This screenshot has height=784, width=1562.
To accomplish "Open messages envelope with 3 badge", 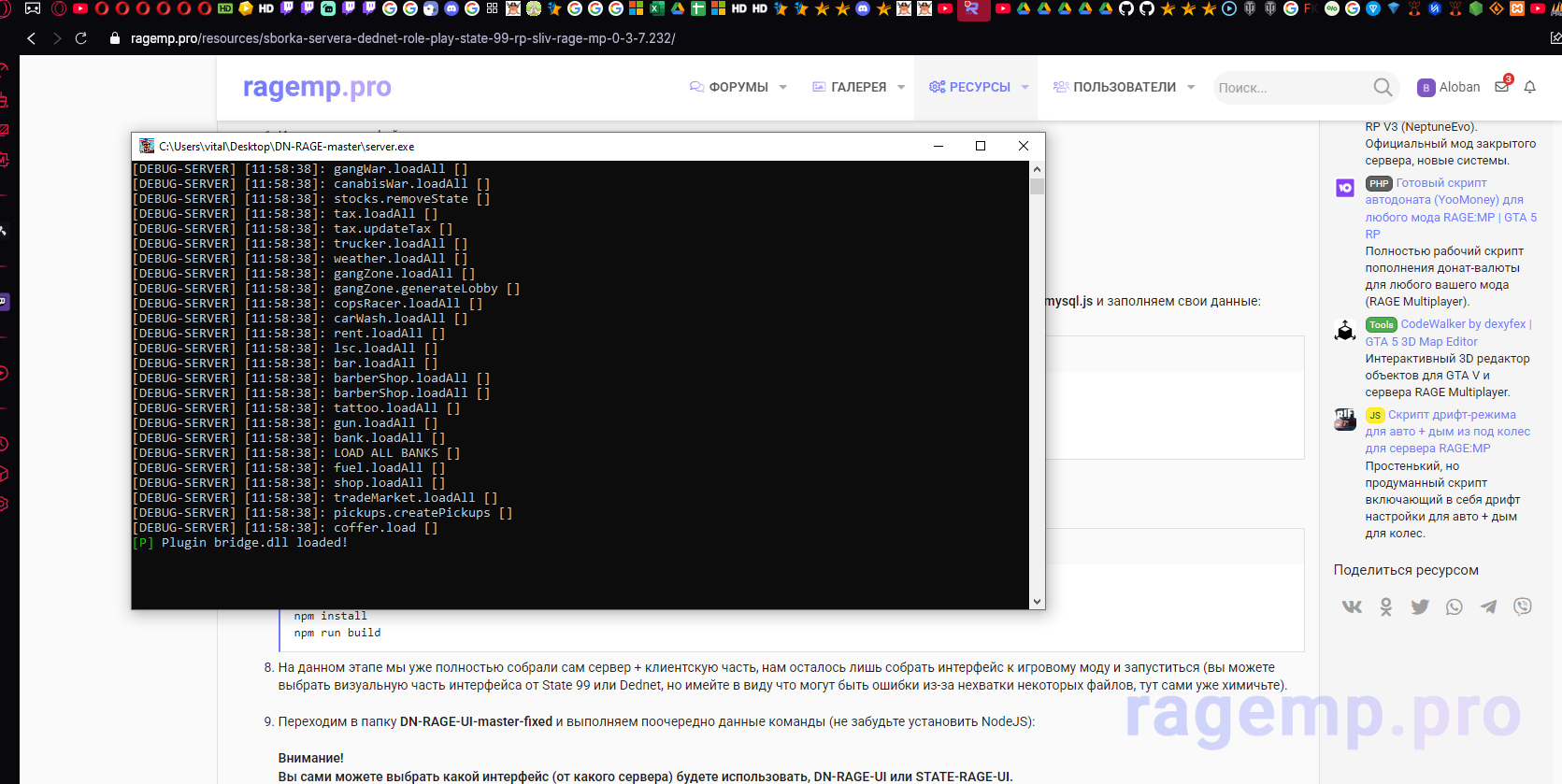I will coord(1501,87).
